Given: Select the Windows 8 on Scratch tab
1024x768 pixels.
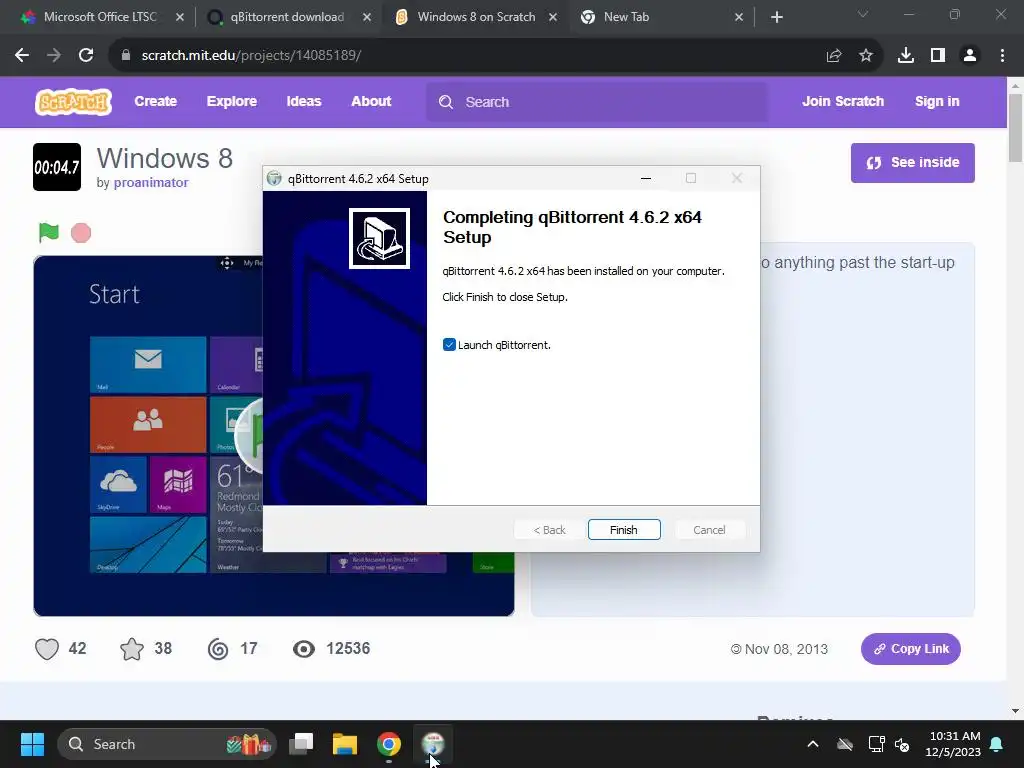Looking at the screenshot, I should [x=476, y=17].
